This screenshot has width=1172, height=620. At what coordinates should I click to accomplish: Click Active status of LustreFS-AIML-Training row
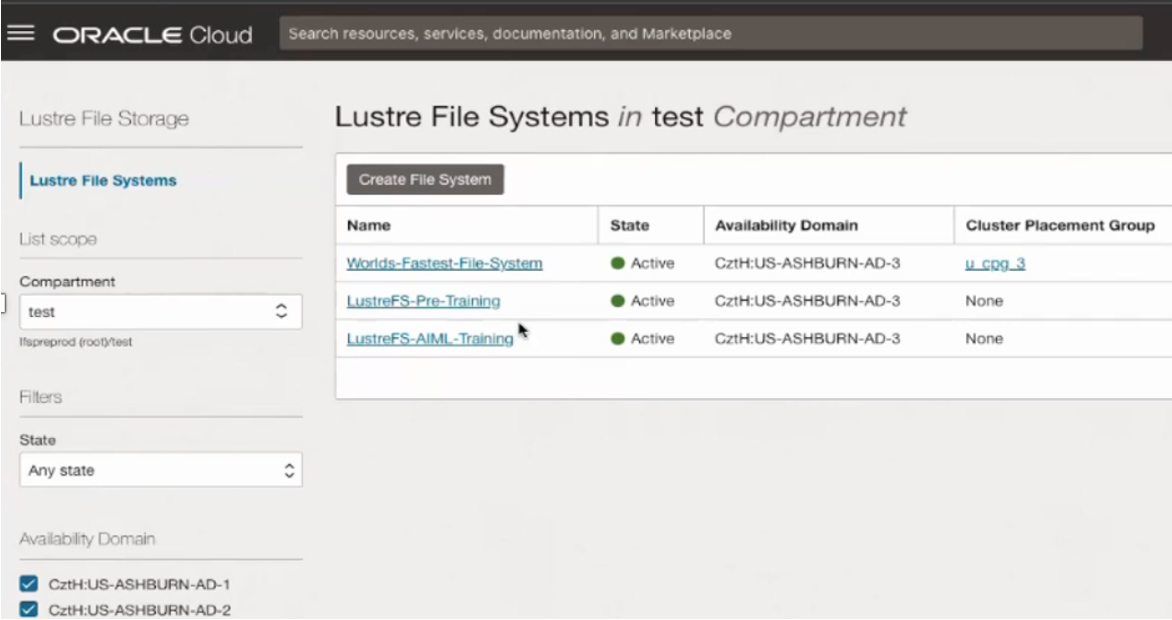(x=653, y=339)
